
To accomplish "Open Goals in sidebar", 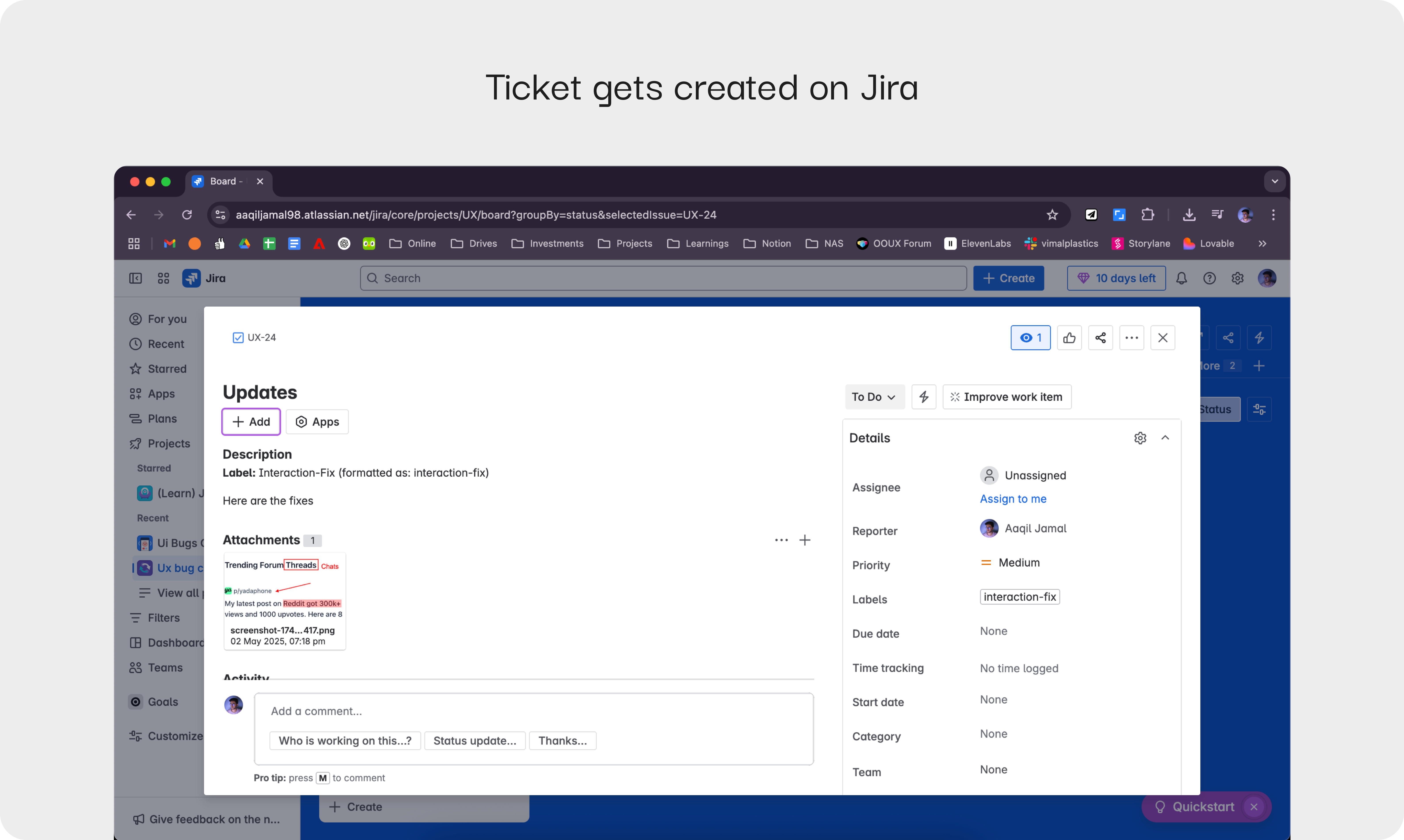I will point(153,702).
